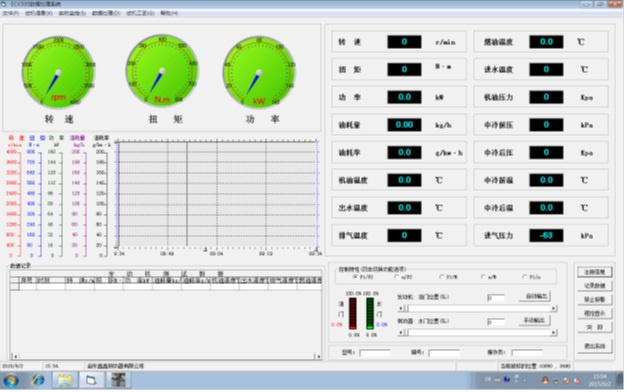Click the 退出系统 exit button
The width and height of the screenshot is (626, 392).
click(x=594, y=346)
